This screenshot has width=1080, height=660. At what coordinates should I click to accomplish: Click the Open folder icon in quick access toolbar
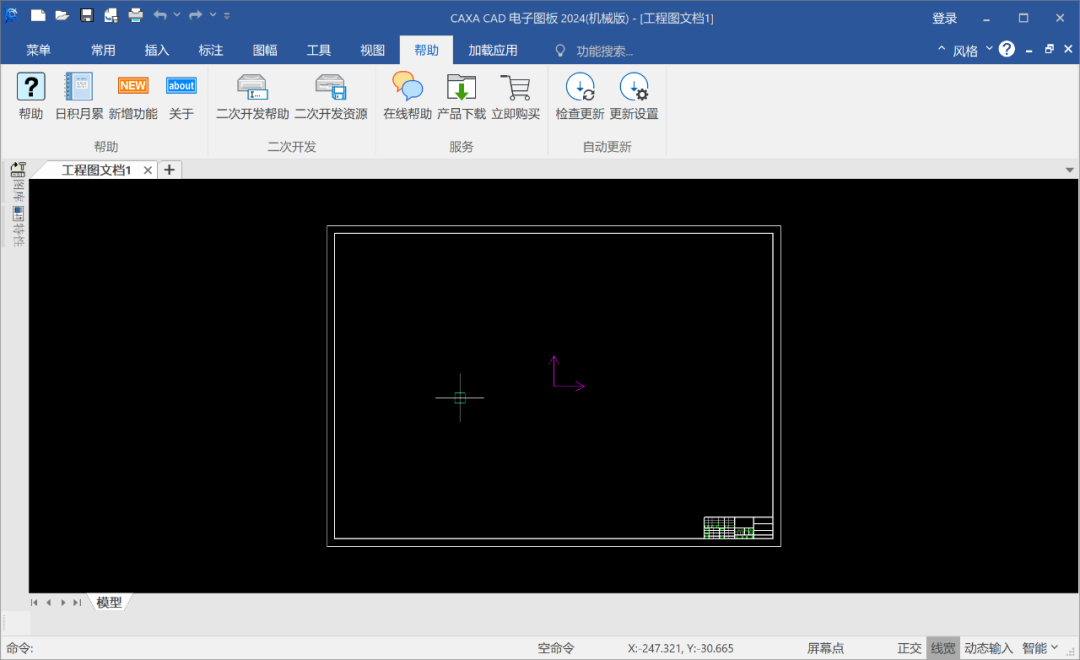click(x=62, y=15)
